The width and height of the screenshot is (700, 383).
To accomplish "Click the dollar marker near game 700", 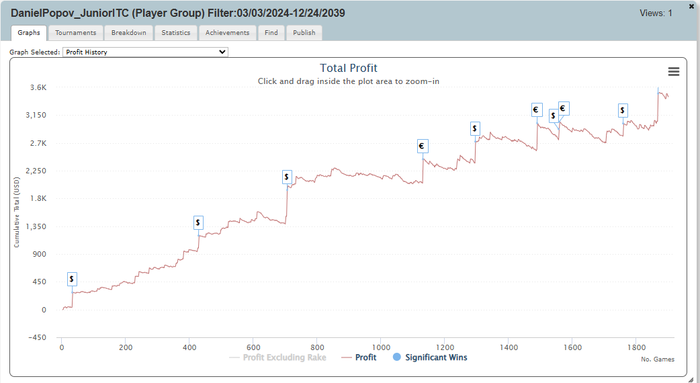I will click(287, 177).
